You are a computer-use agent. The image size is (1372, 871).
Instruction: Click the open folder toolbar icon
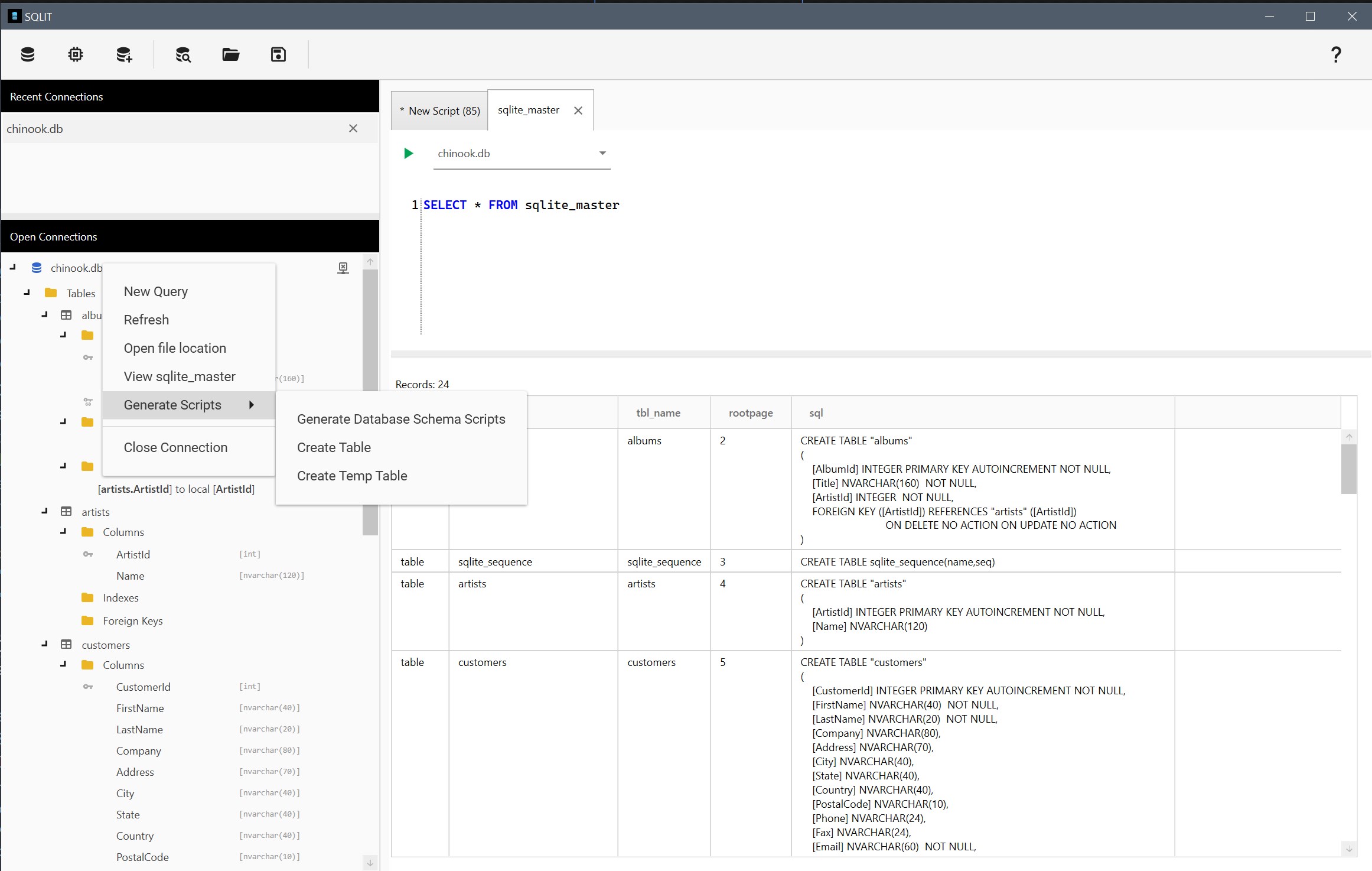[x=230, y=54]
